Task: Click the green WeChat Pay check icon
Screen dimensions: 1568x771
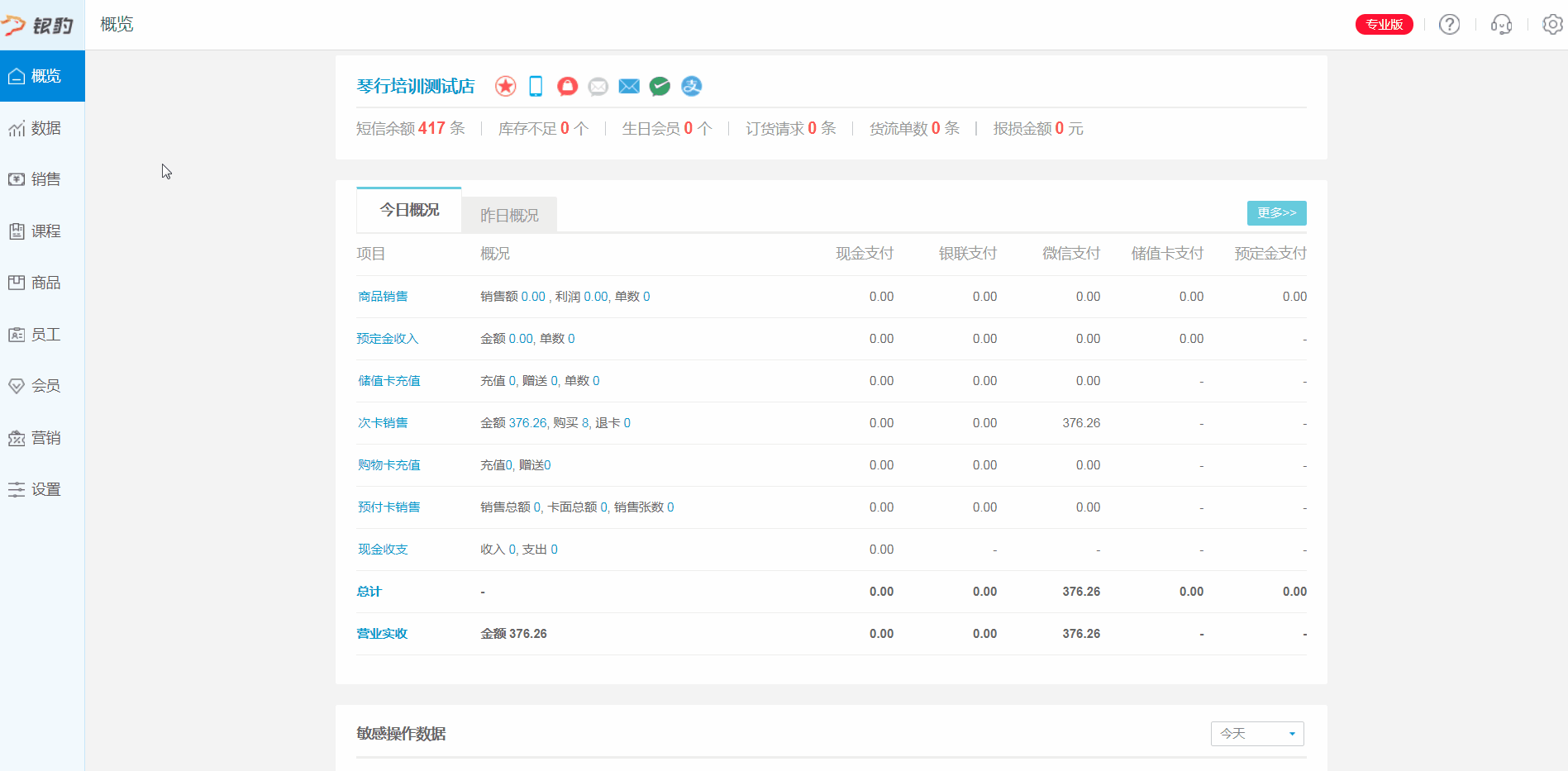Action: [x=660, y=86]
